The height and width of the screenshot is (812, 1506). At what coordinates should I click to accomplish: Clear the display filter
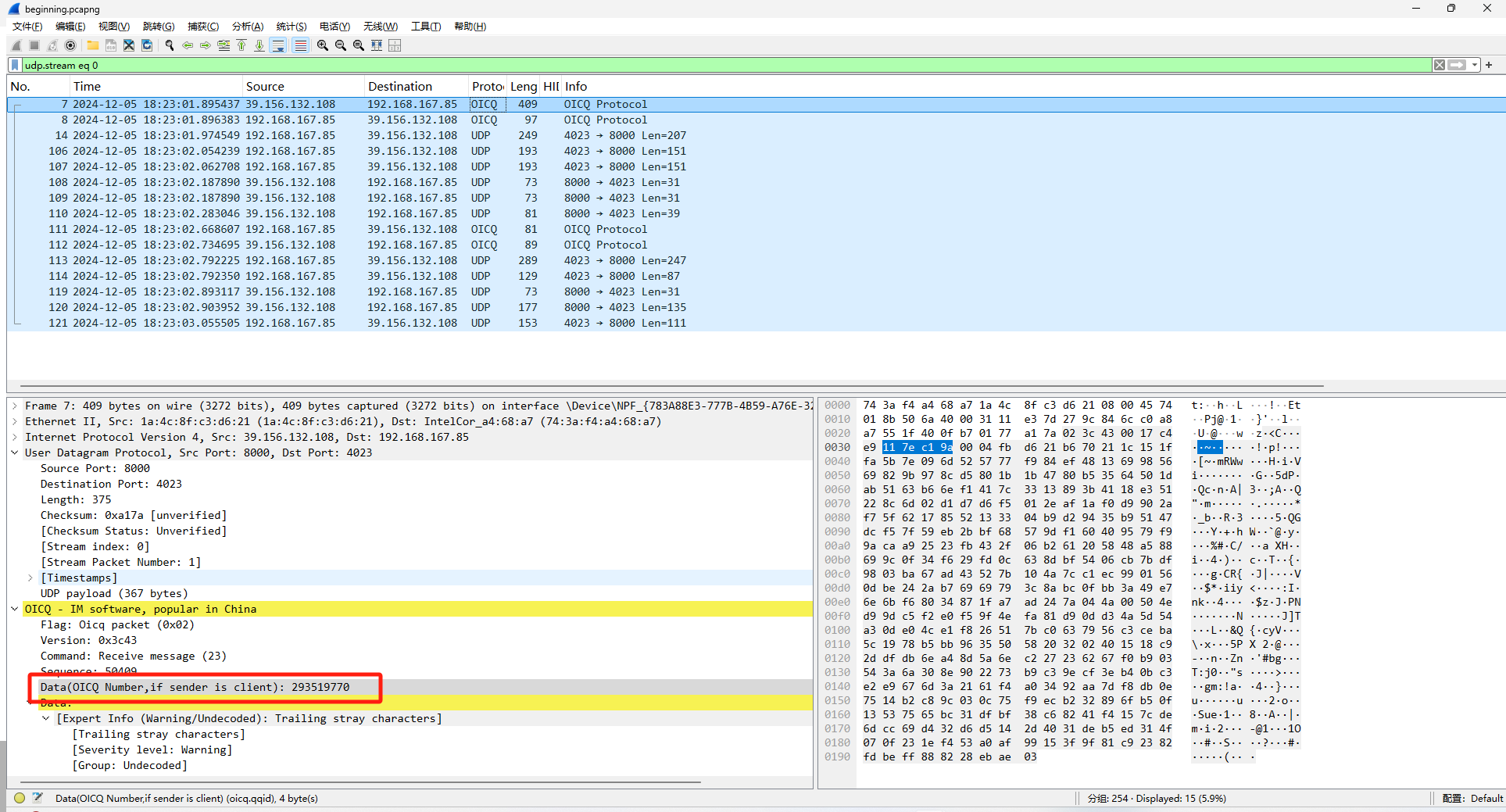point(1439,65)
